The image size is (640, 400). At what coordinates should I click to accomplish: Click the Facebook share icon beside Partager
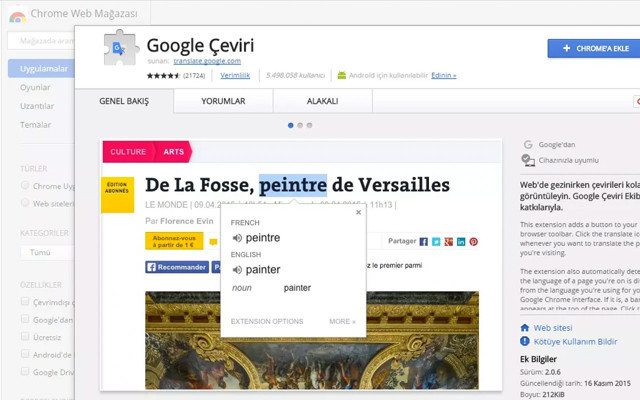(x=424, y=242)
